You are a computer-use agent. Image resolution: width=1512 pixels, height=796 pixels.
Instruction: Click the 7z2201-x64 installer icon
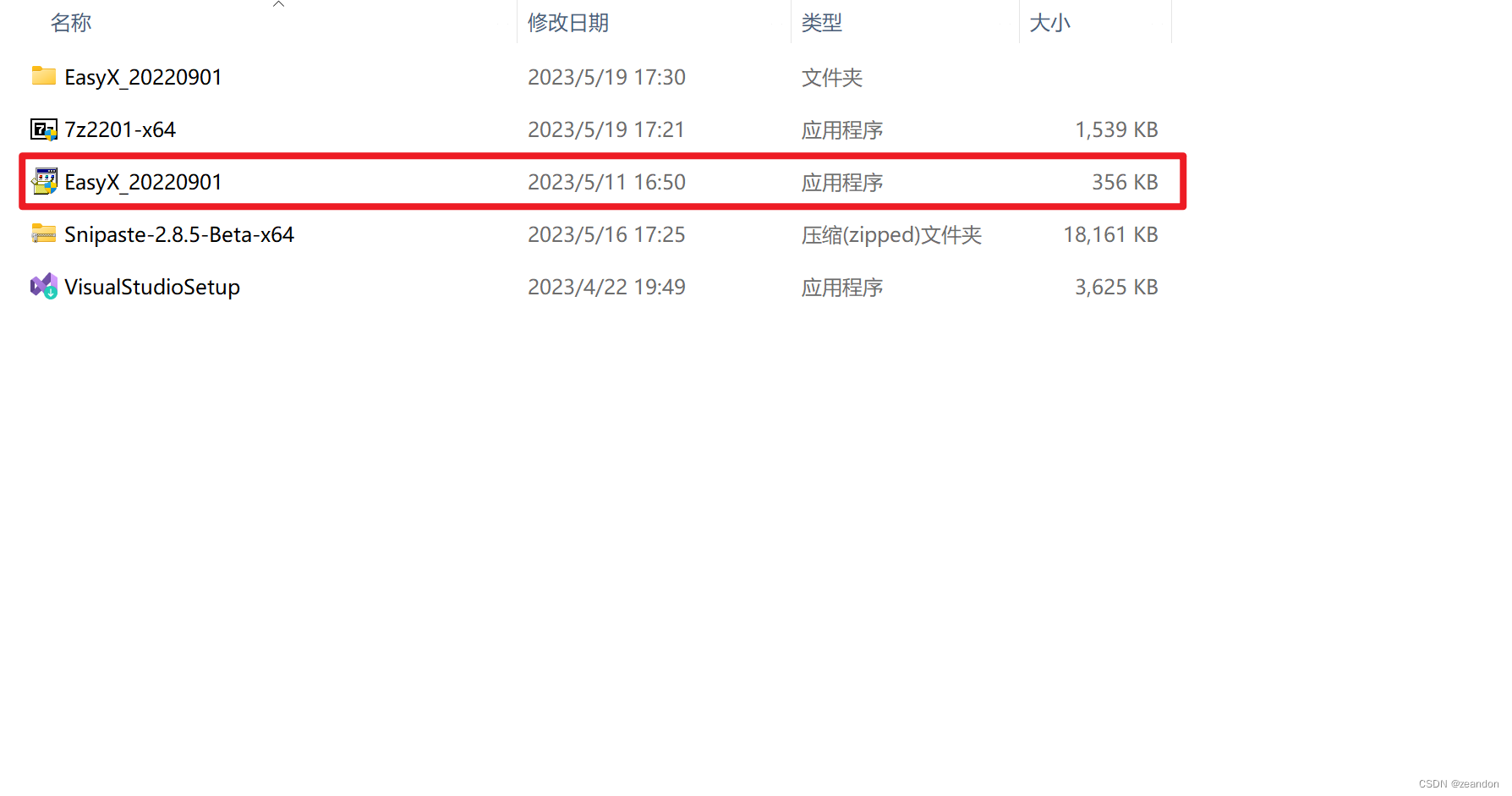click(x=44, y=129)
